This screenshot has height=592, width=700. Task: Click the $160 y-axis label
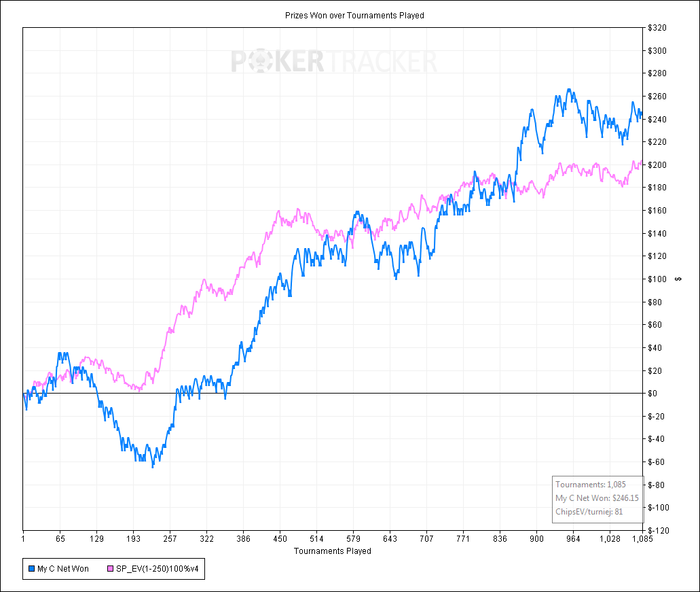(x=657, y=211)
